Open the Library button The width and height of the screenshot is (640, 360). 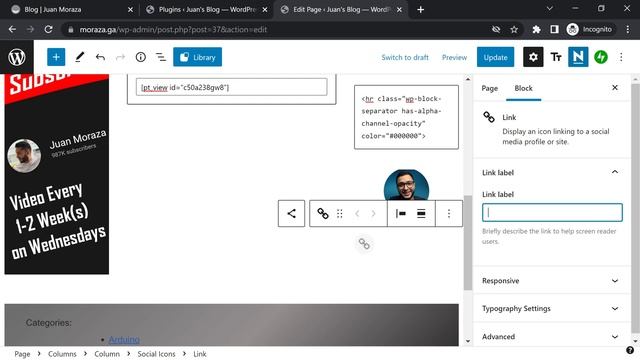click(x=198, y=57)
